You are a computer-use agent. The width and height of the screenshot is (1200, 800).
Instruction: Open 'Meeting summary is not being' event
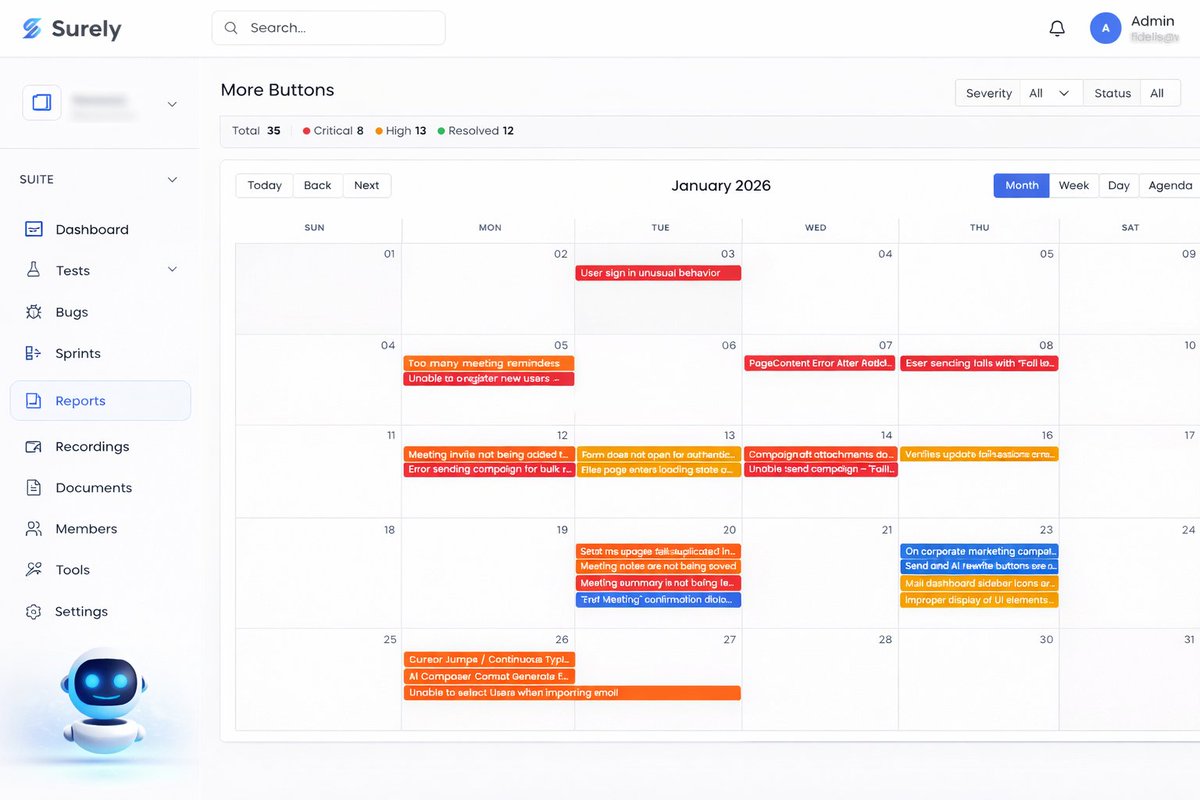pos(658,583)
